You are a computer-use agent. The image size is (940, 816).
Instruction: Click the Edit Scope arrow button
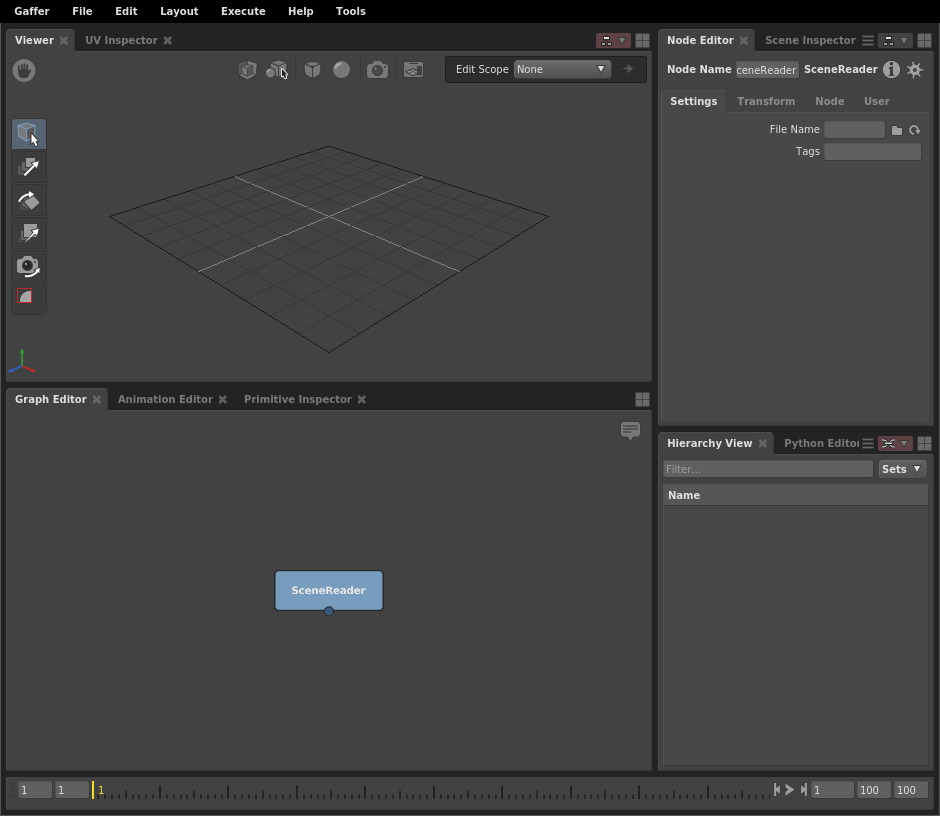click(x=628, y=69)
